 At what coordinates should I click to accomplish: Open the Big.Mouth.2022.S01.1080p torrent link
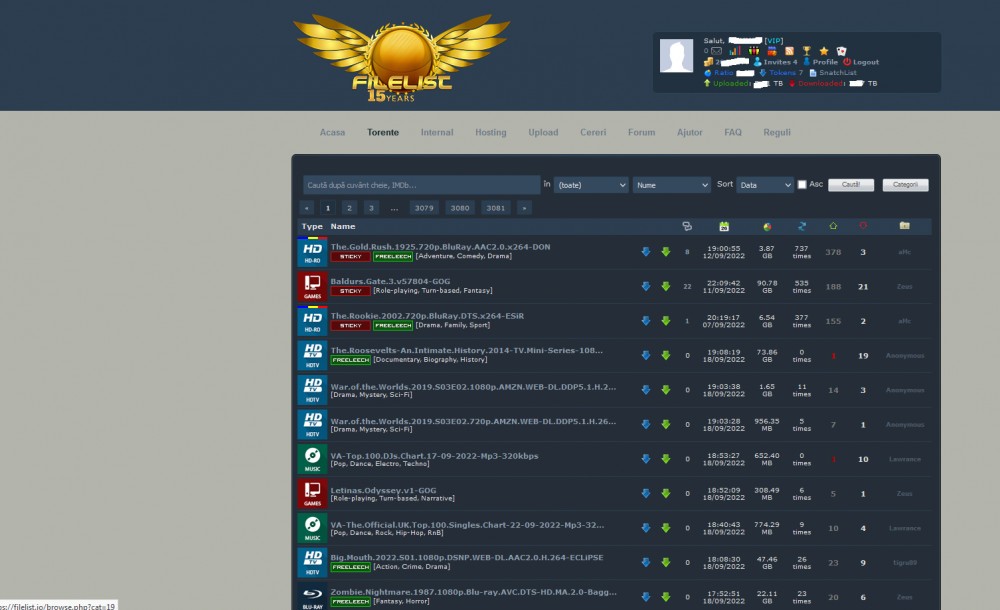coord(467,557)
